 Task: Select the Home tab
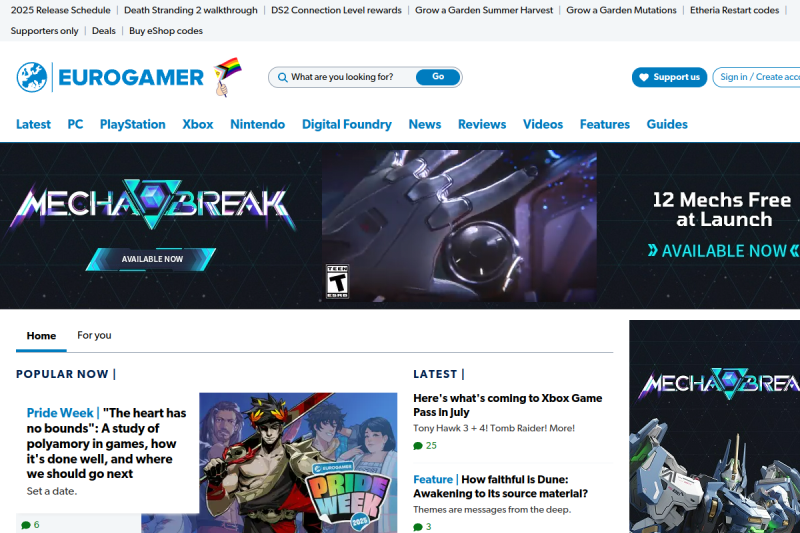pos(41,336)
